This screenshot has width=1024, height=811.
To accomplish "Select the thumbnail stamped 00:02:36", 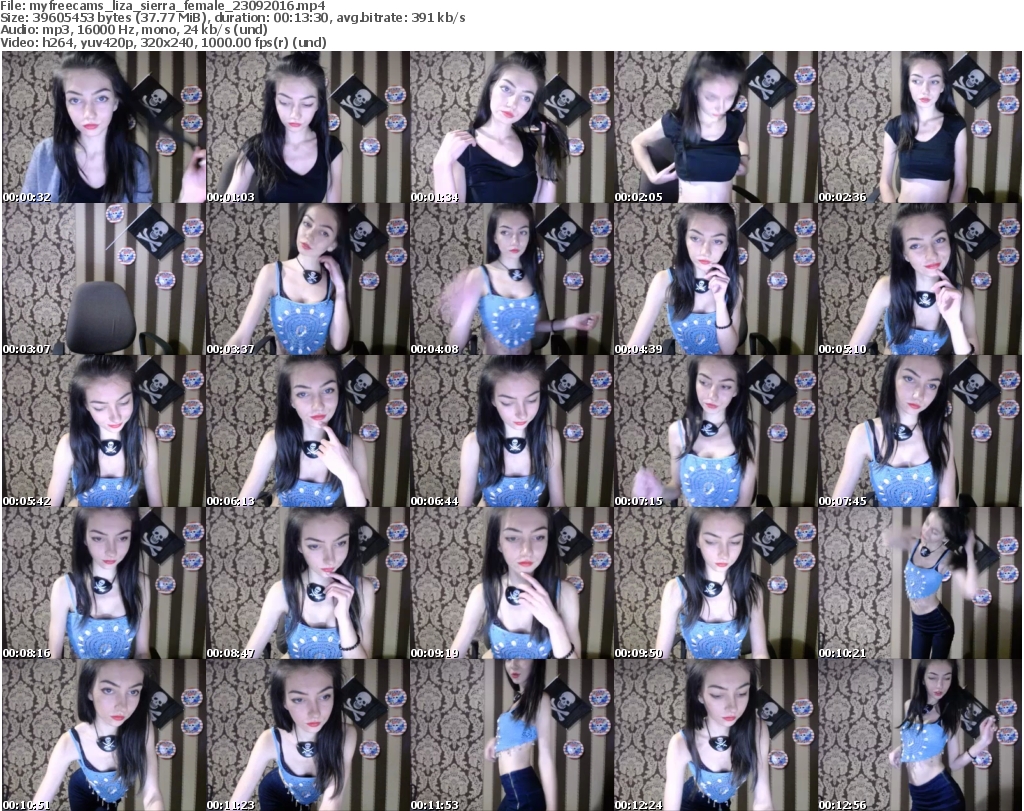I will coord(920,127).
